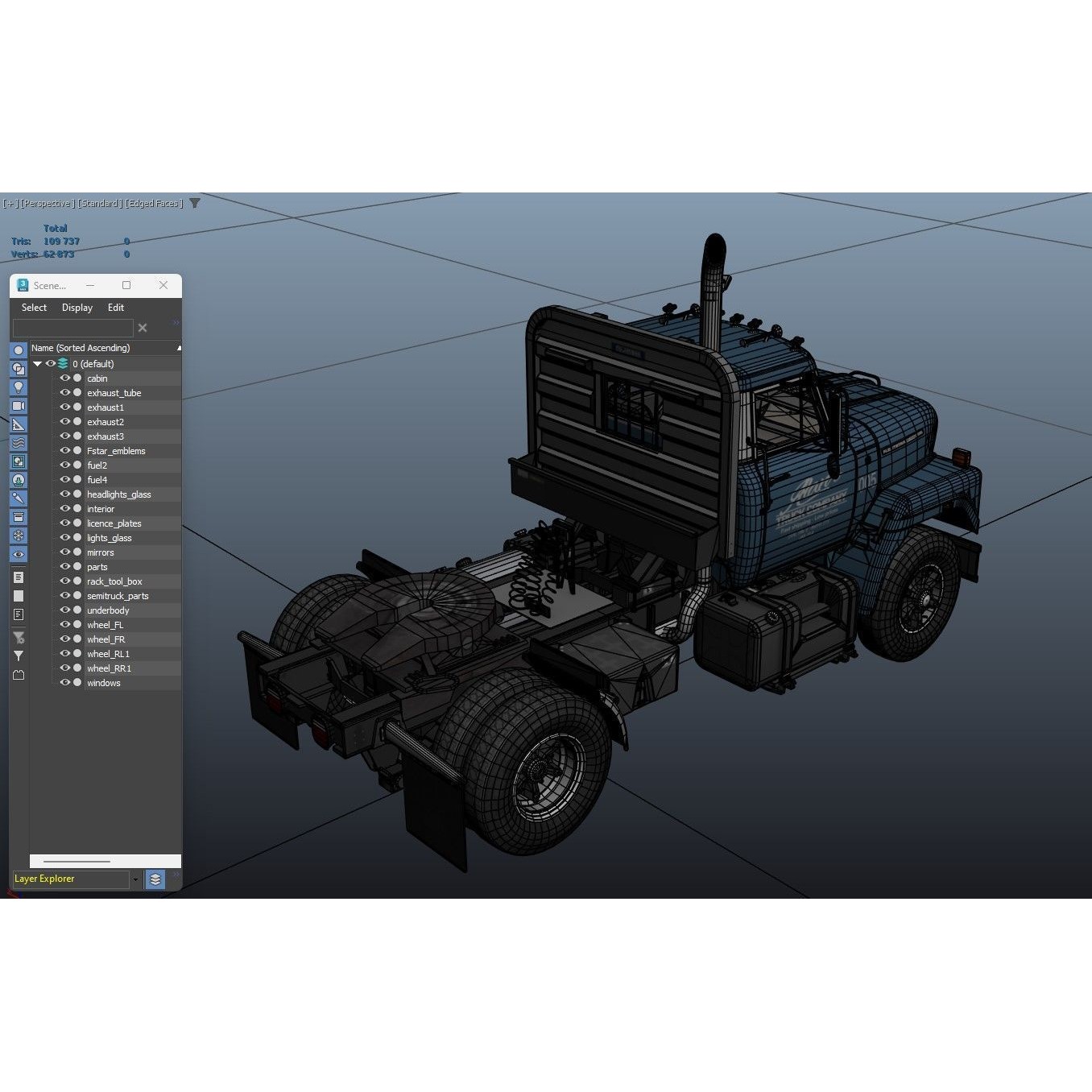Click the snowflake Display Frozen icon

click(19, 536)
